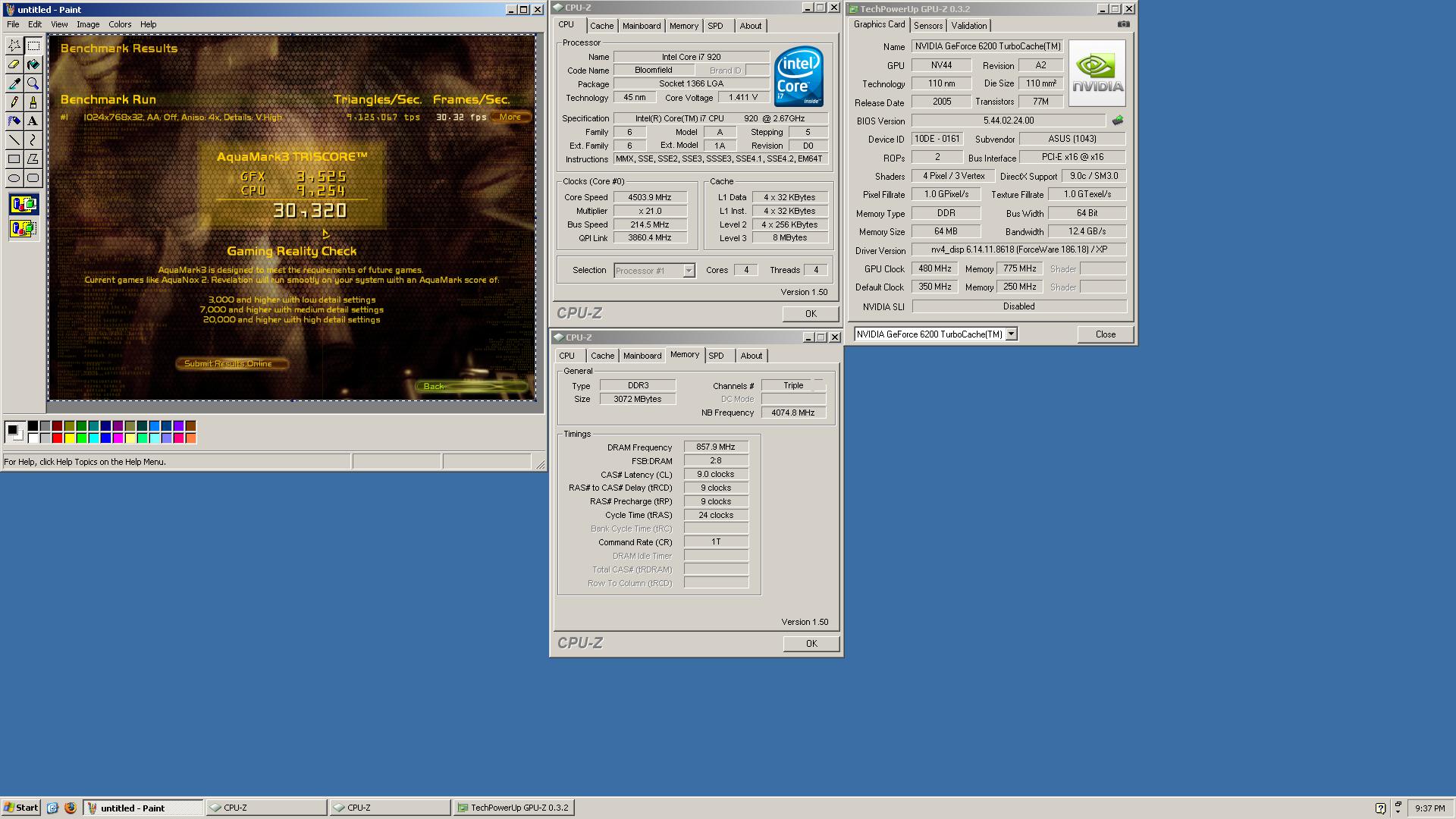Open Cache tab in upper CPU-Z window

[x=602, y=26]
